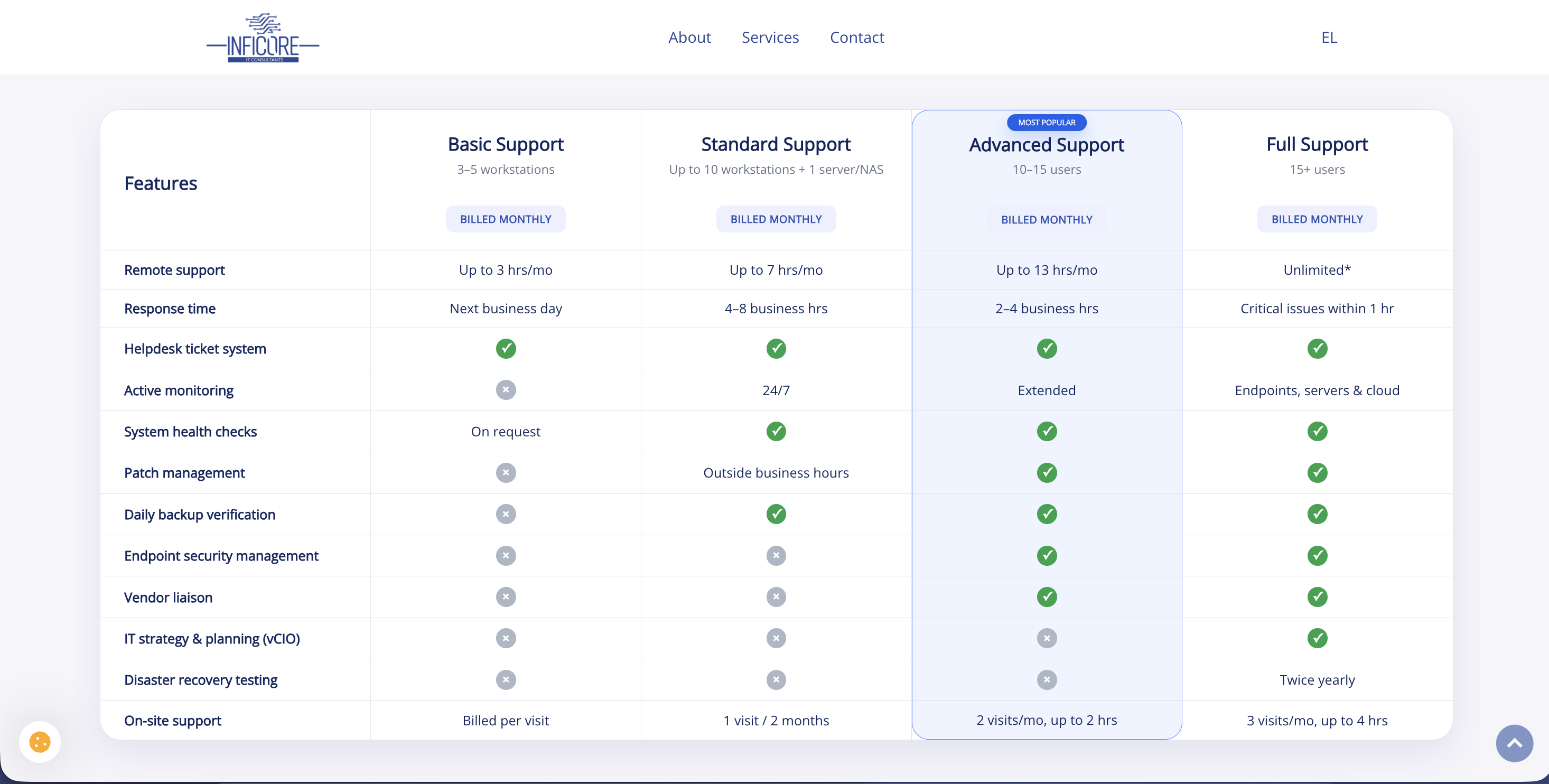1549x784 pixels.
Task: Click Advanced Support disaster recovery cross icon
Action: click(x=1046, y=680)
